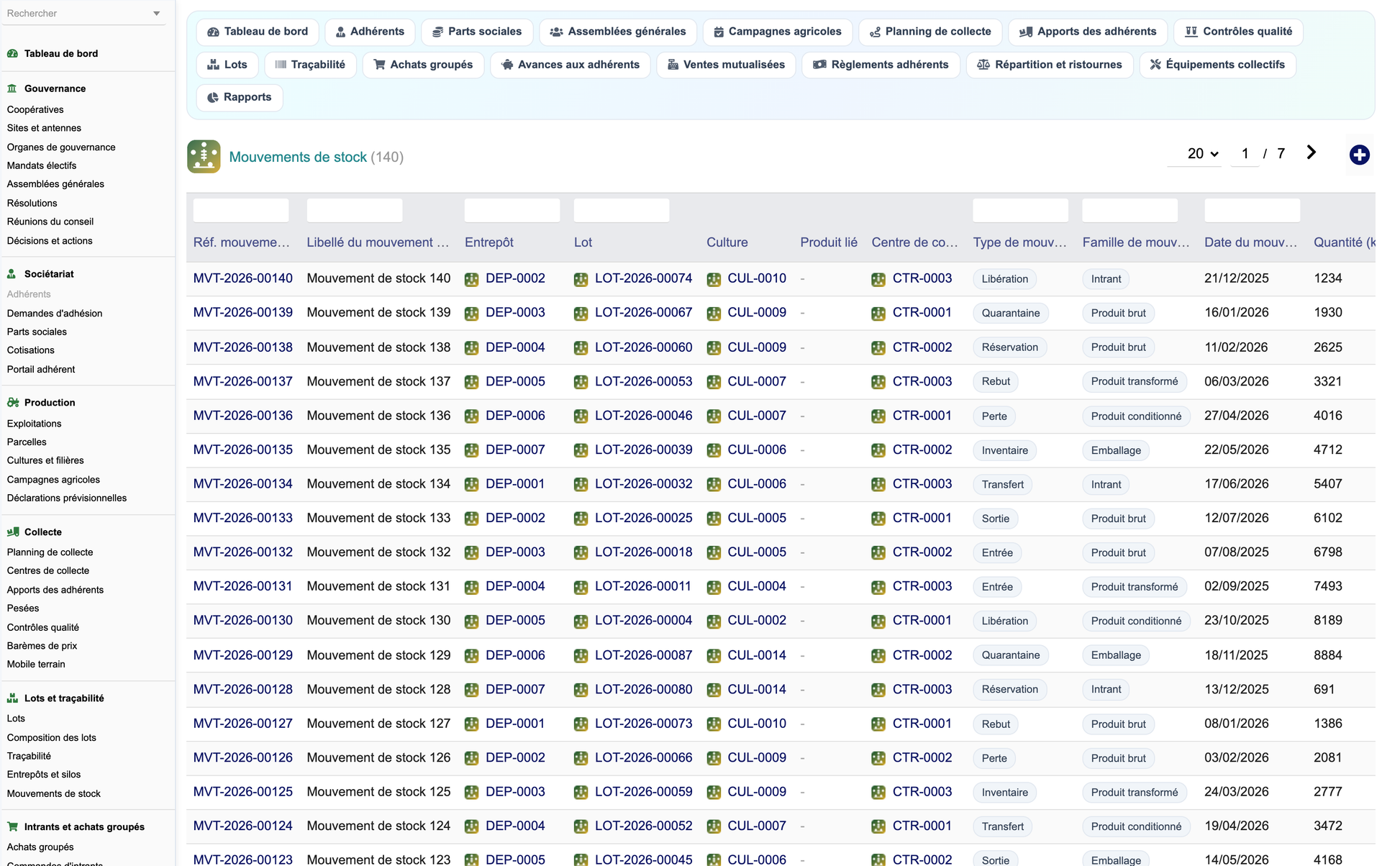
Task: Open CTR-0002 link in row MVT-2026-00138
Action: (922, 347)
